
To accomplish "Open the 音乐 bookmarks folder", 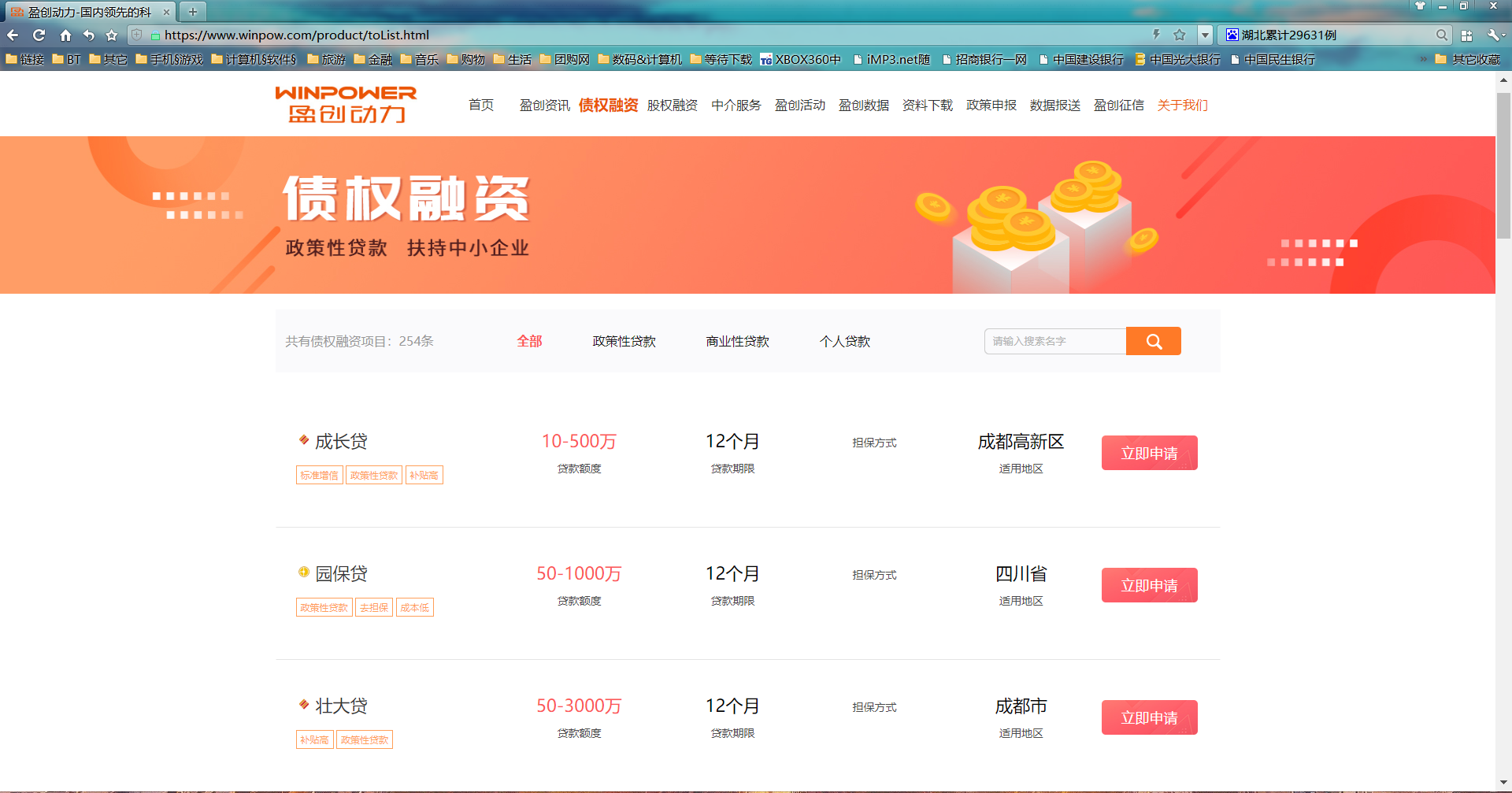I will [420, 59].
